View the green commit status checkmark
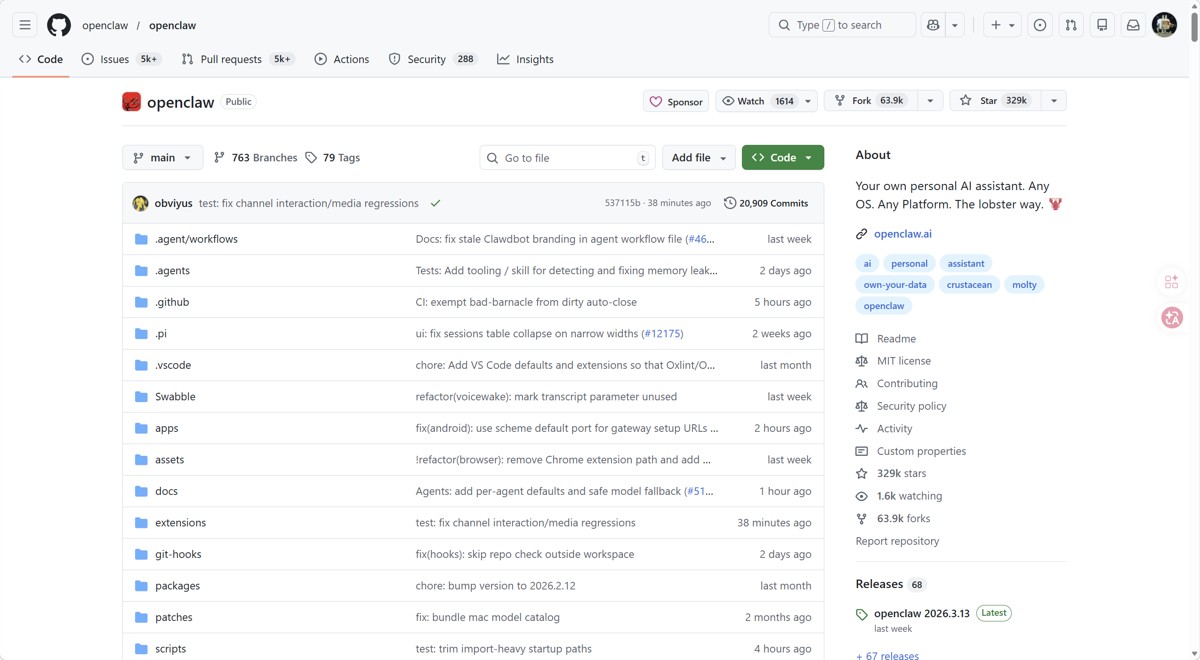This screenshot has height=660, width=1200. [435, 203]
